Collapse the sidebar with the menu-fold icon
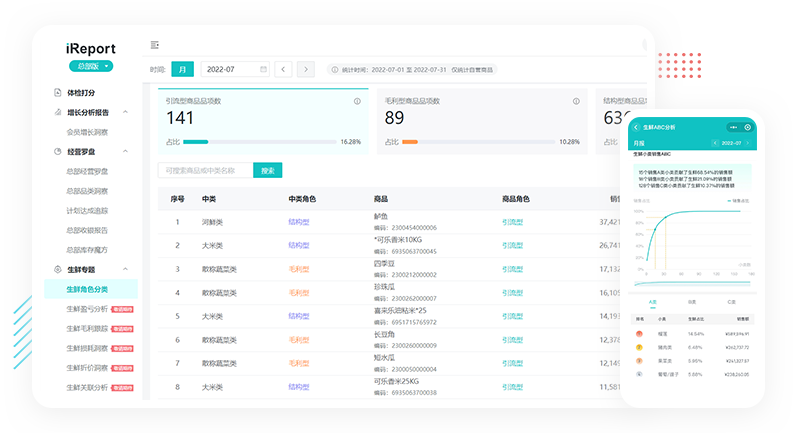799x433 pixels. 155,45
